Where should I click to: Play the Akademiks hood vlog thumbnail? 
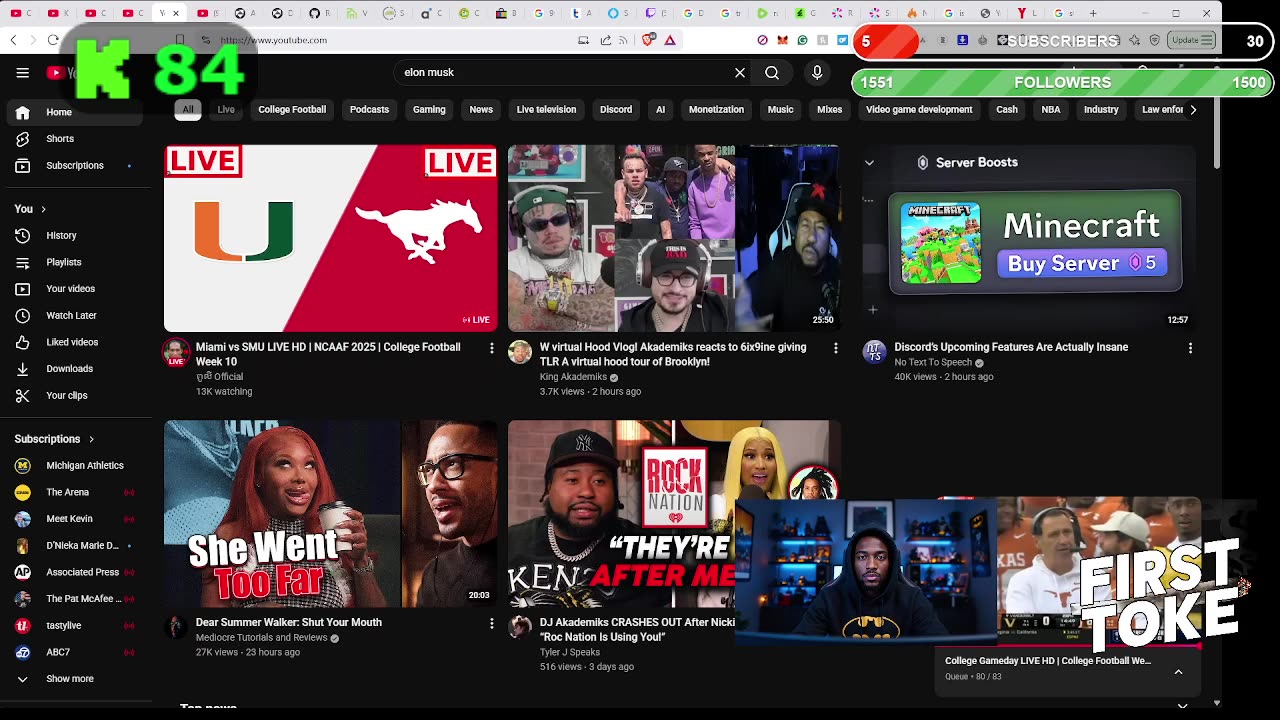pyautogui.click(x=674, y=238)
